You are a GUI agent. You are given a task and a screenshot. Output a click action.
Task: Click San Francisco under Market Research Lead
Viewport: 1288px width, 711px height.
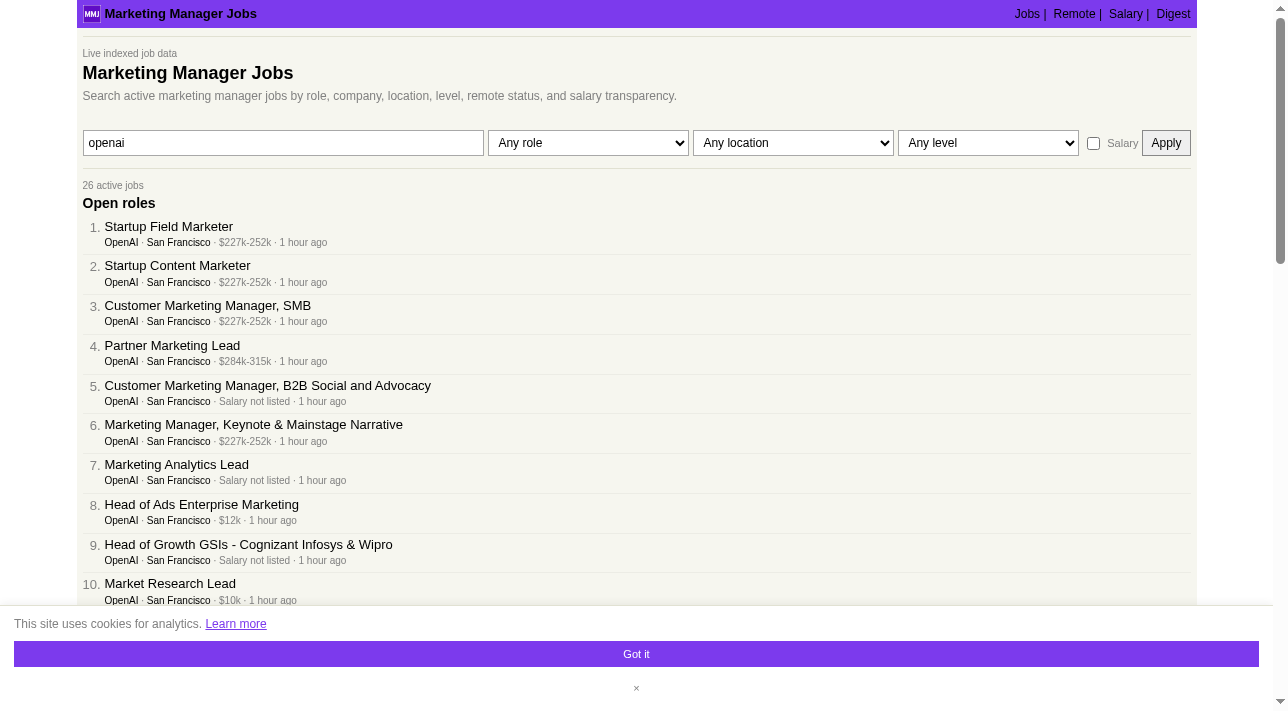(178, 601)
